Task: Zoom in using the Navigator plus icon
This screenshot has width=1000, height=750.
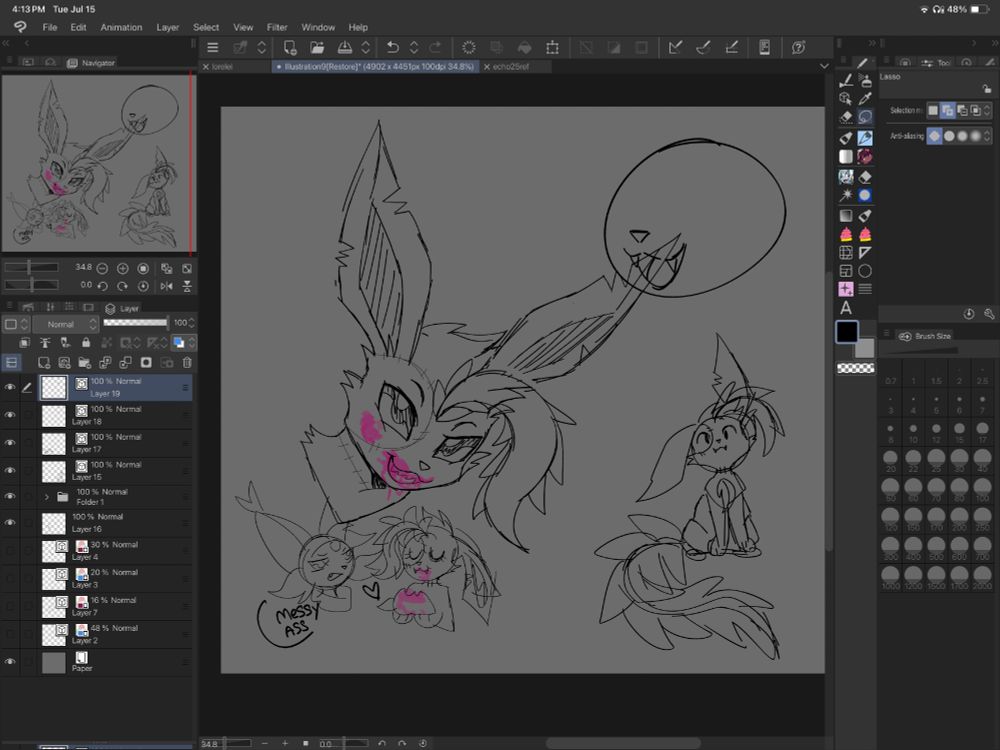Action: tap(122, 268)
